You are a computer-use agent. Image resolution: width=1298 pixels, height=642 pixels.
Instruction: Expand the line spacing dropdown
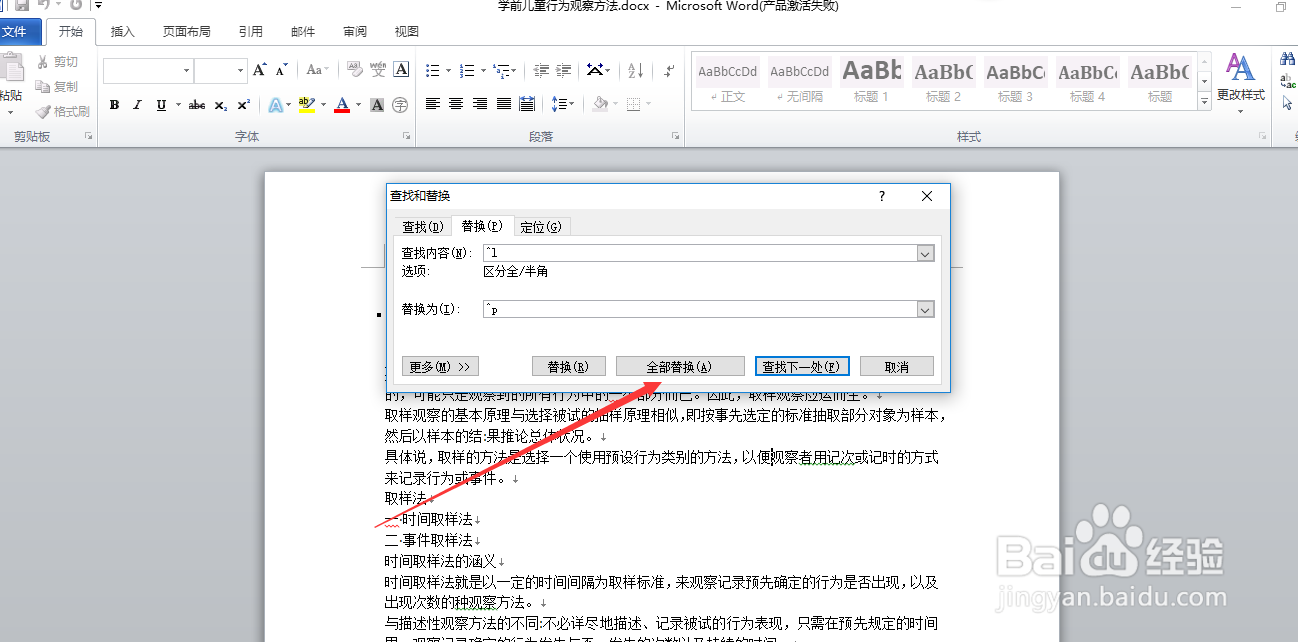[570, 104]
